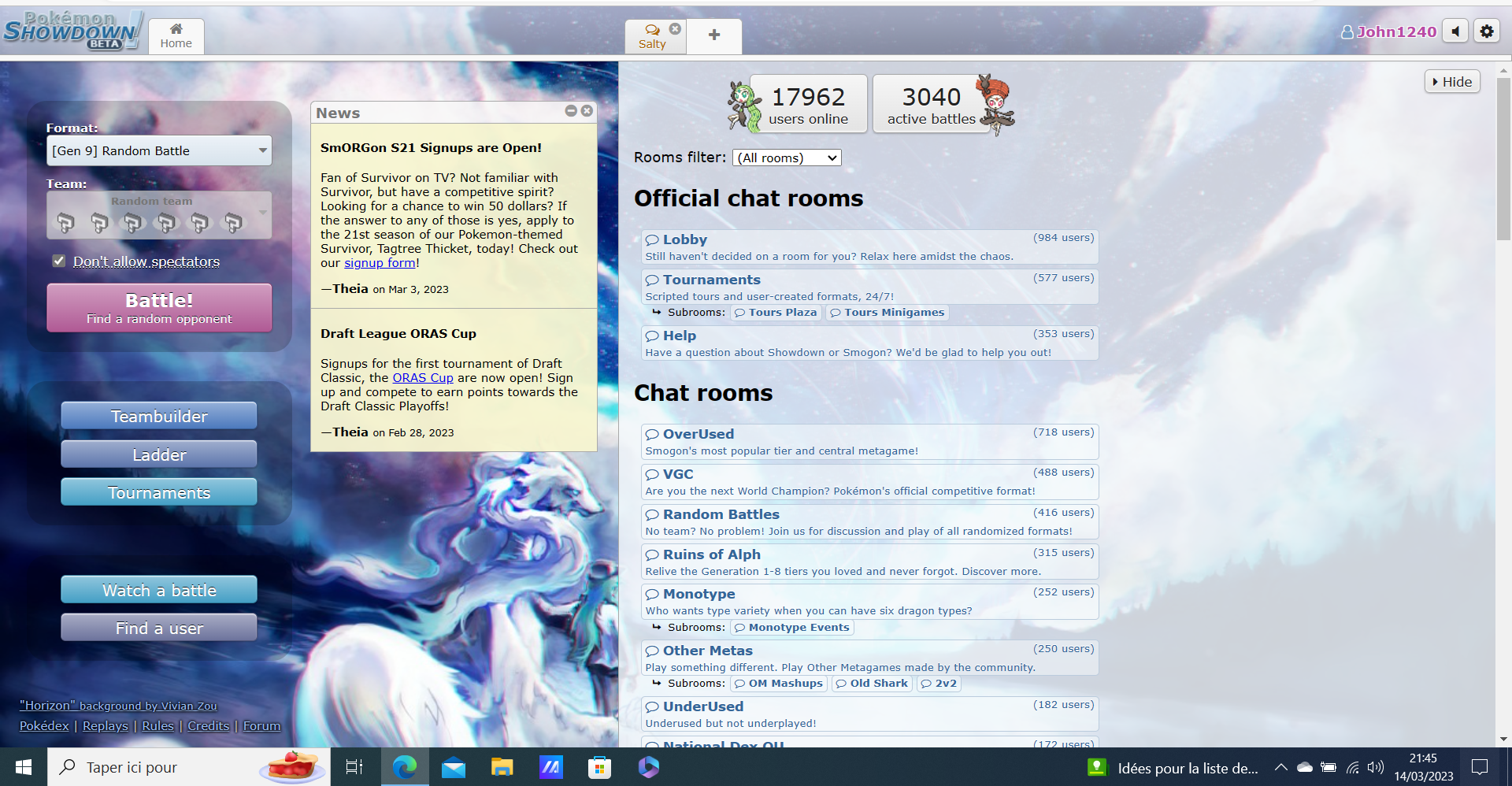This screenshot has width=1512, height=786.
Task: Open the Old Shark subroom
Action: [872, 684]
